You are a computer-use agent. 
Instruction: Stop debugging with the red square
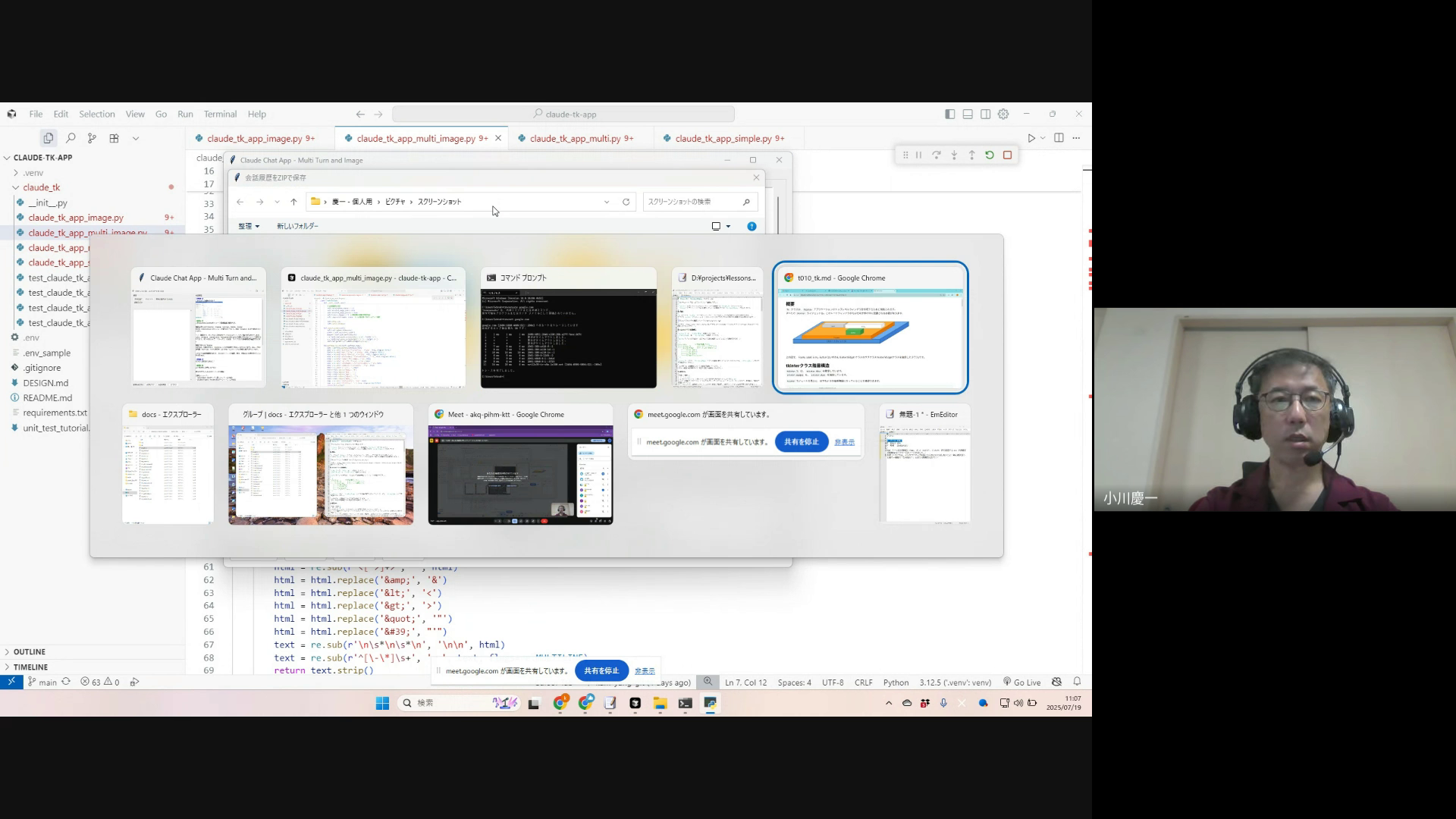[x=1007, y=155]
